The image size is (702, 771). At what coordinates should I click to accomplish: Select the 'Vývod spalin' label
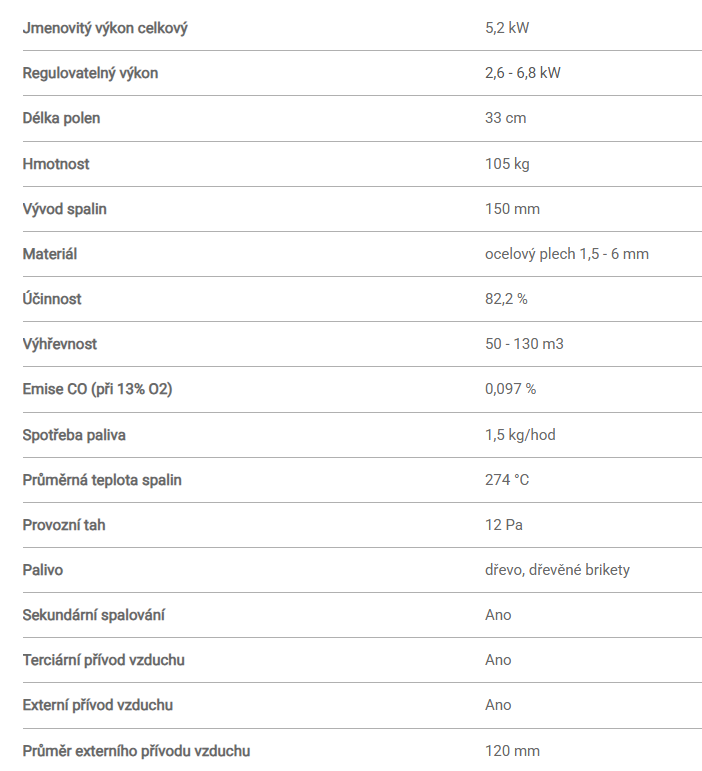pyautogui.click(x=64, y=209)
